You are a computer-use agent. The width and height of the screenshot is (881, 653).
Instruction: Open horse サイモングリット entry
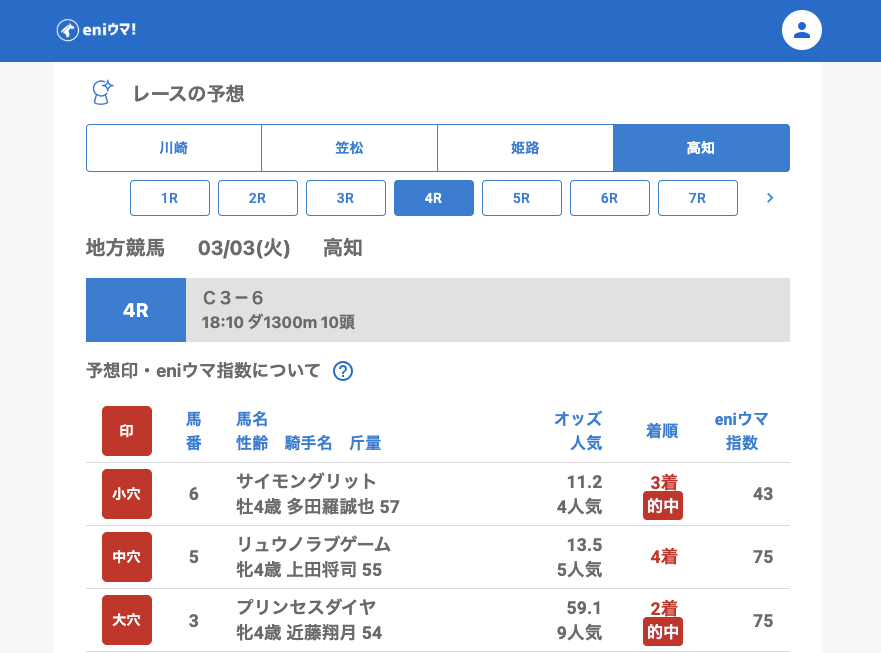[x=307, y=481]
